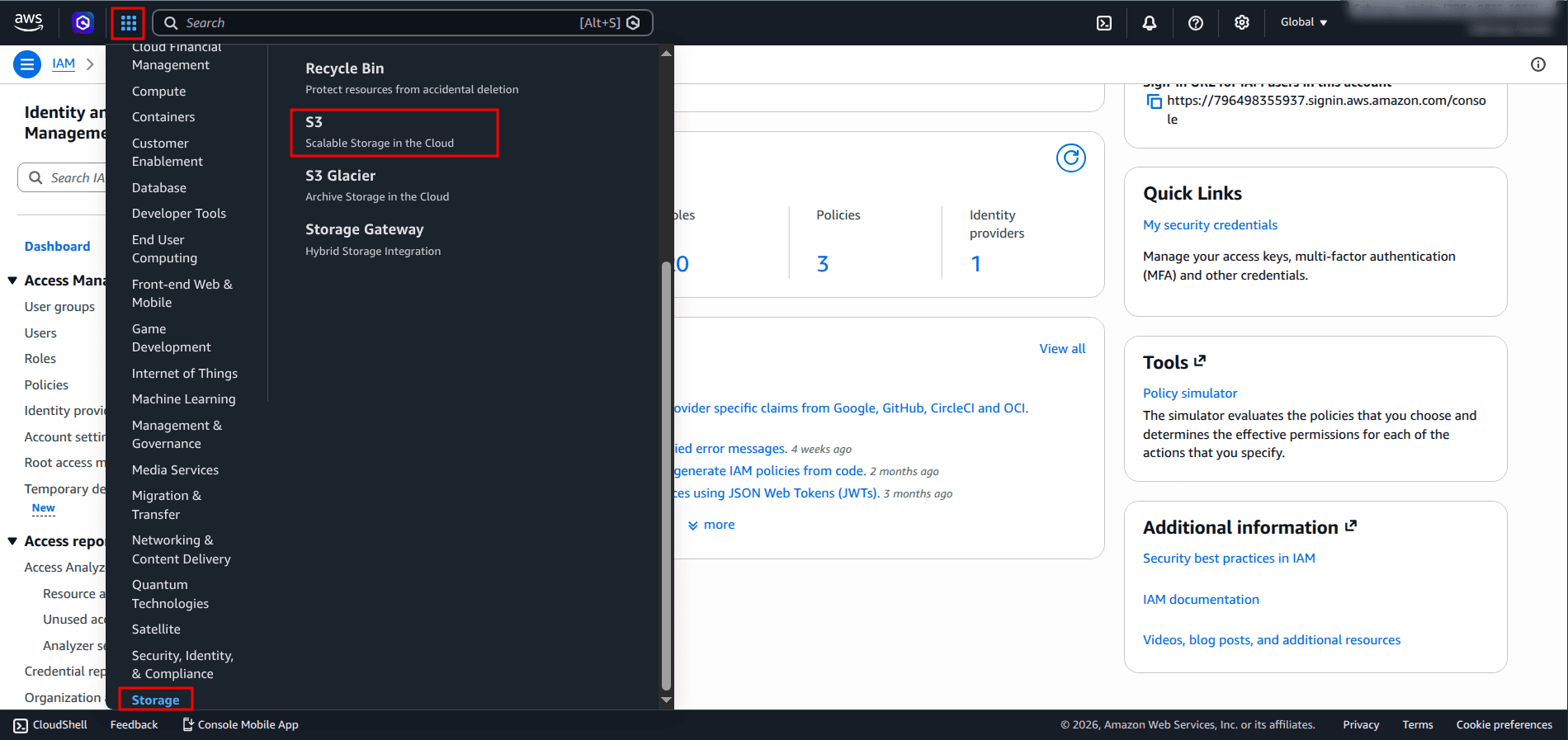Image resolution: width=1568 pixels, height=740 pixels.
Task: Open Users in sidebar
Action: click(40, 333)
